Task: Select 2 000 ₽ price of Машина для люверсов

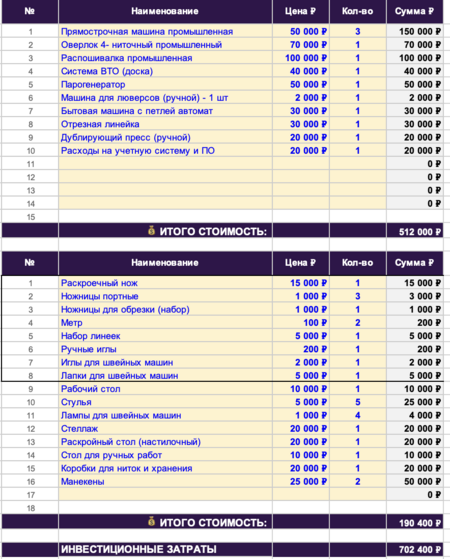Action: [301, 97]
